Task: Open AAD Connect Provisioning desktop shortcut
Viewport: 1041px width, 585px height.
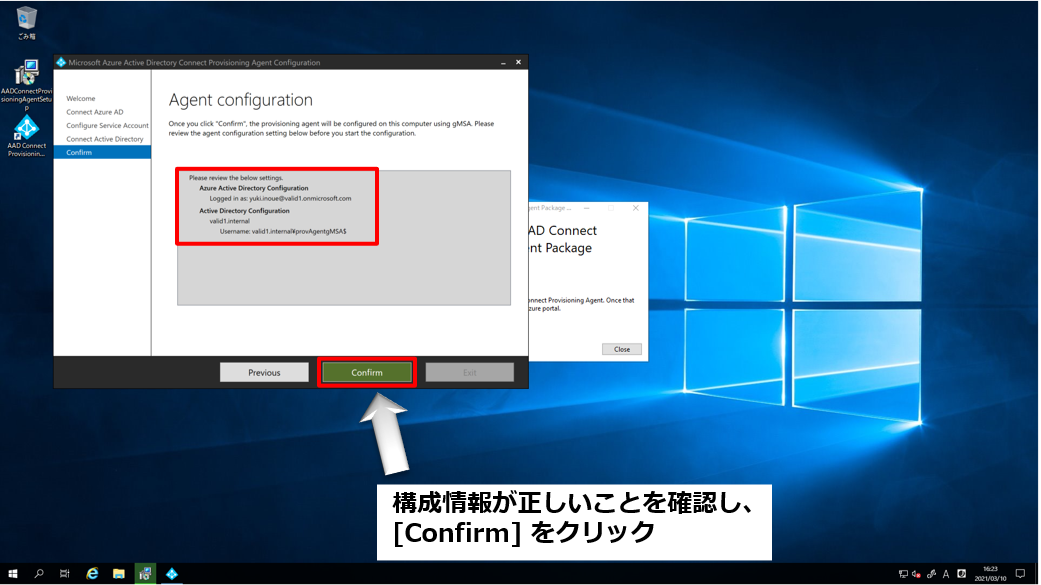Action: 27,136
